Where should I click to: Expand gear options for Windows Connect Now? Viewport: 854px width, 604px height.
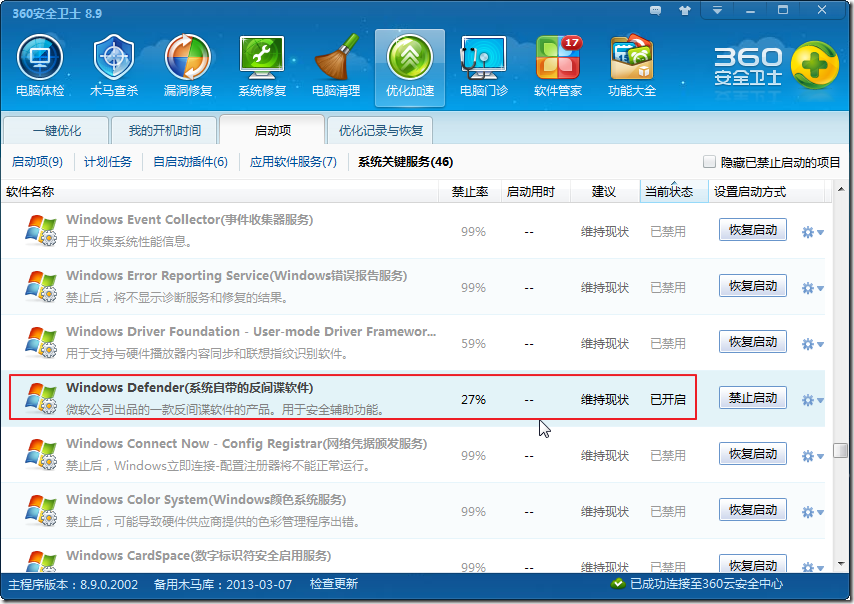tap(813, 456)
